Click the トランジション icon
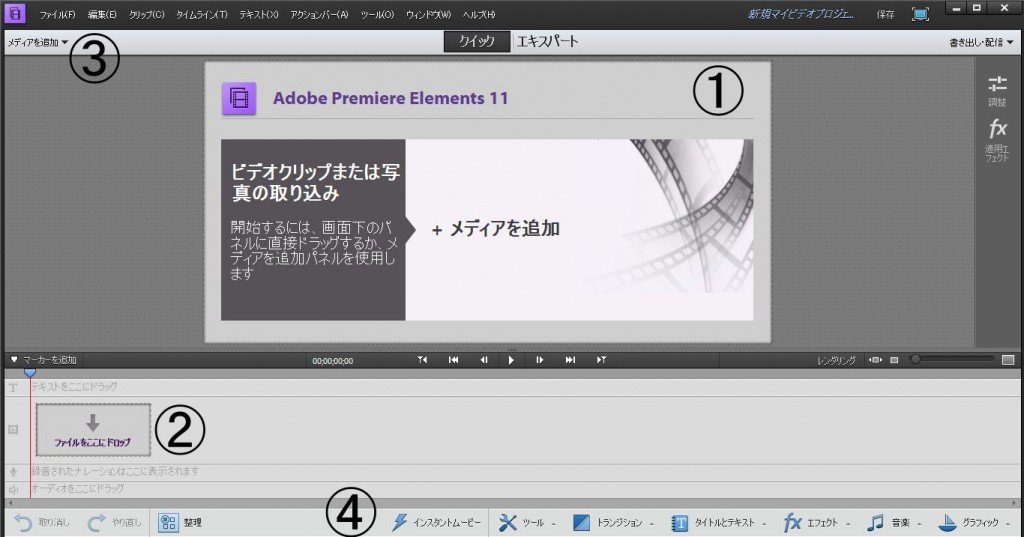The width and height of the screenshot is (1024, 537). coord(581,523)
